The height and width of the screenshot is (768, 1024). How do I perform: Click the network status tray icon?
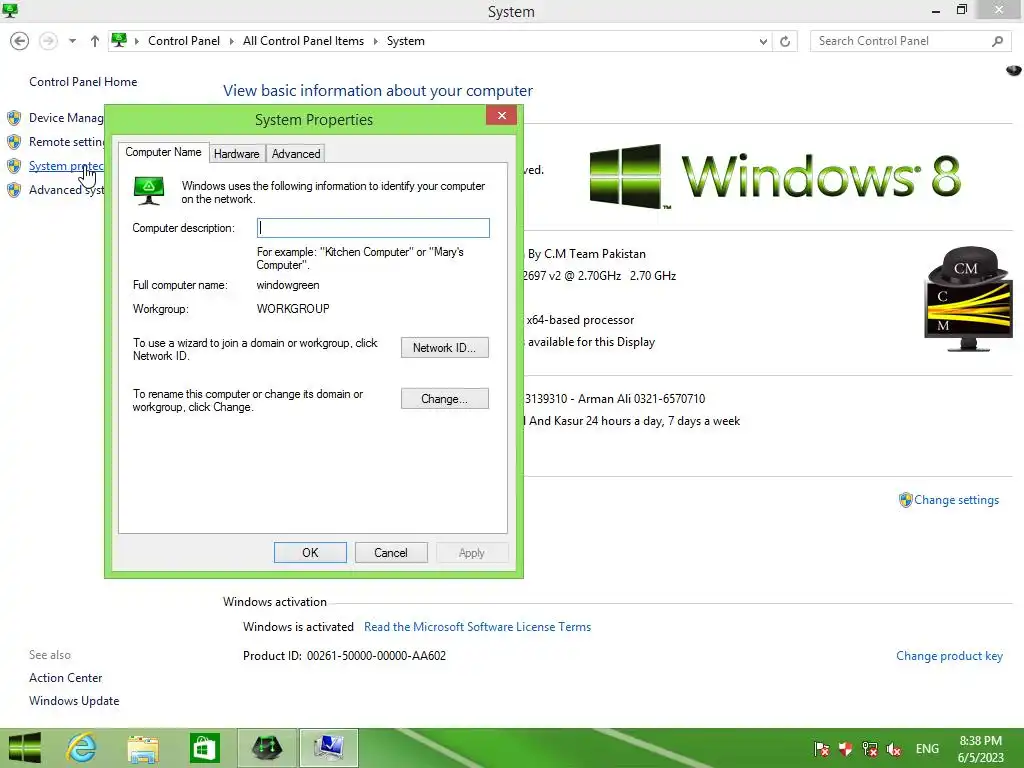(870, 749)
